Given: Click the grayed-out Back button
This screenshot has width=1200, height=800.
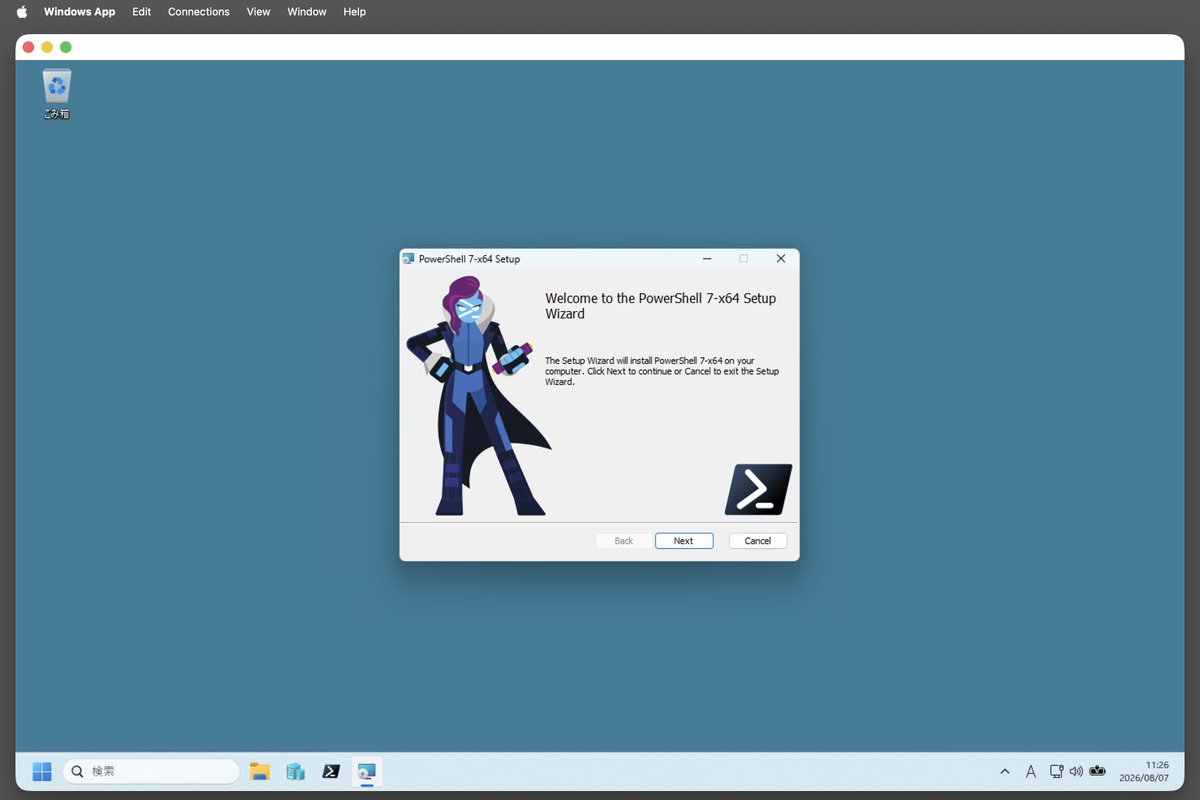Looking at the screenshot, I should pyautogui.click(x=624, y=541).
